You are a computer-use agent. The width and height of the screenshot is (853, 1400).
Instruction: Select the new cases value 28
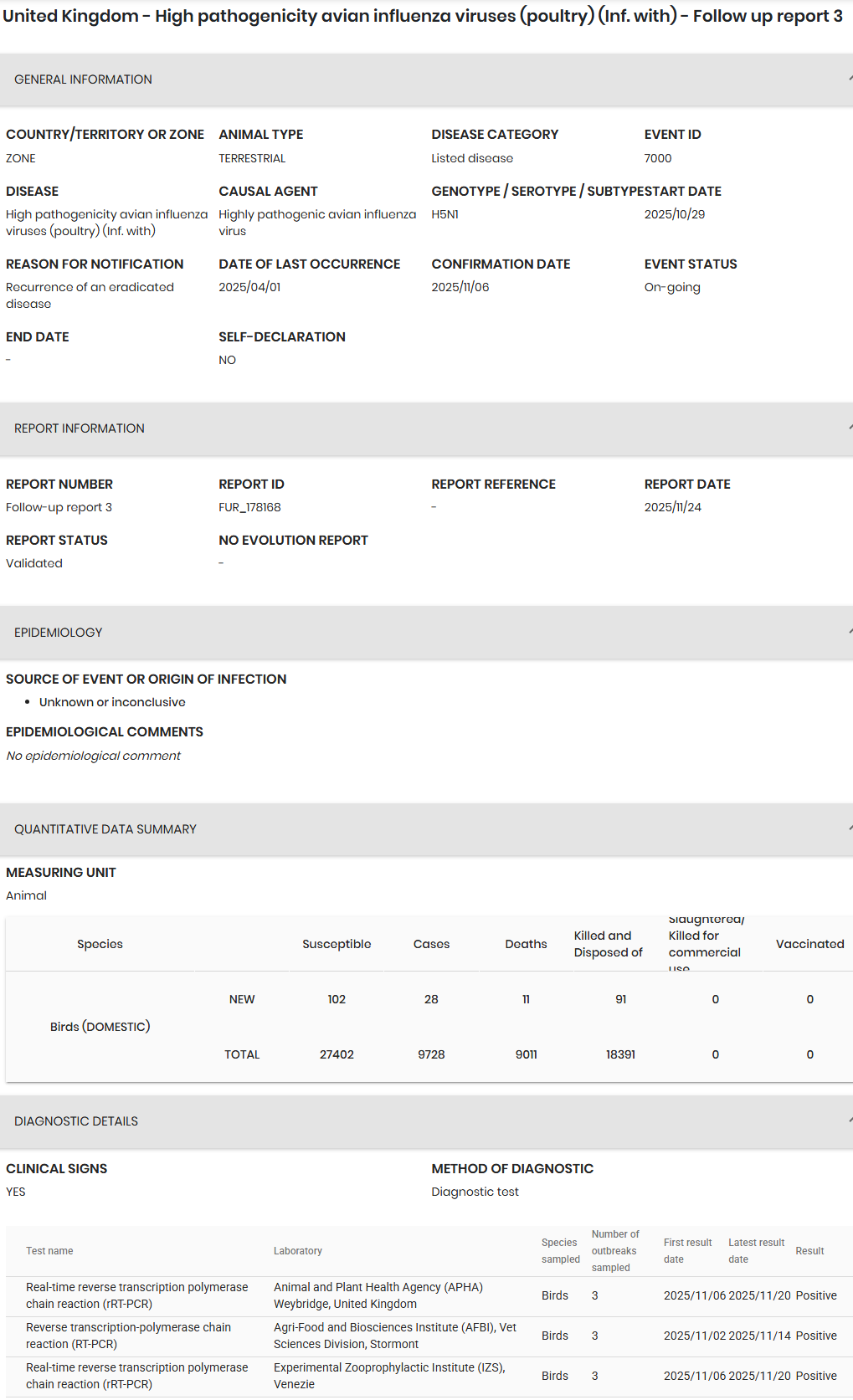click(x=431, y=999)
